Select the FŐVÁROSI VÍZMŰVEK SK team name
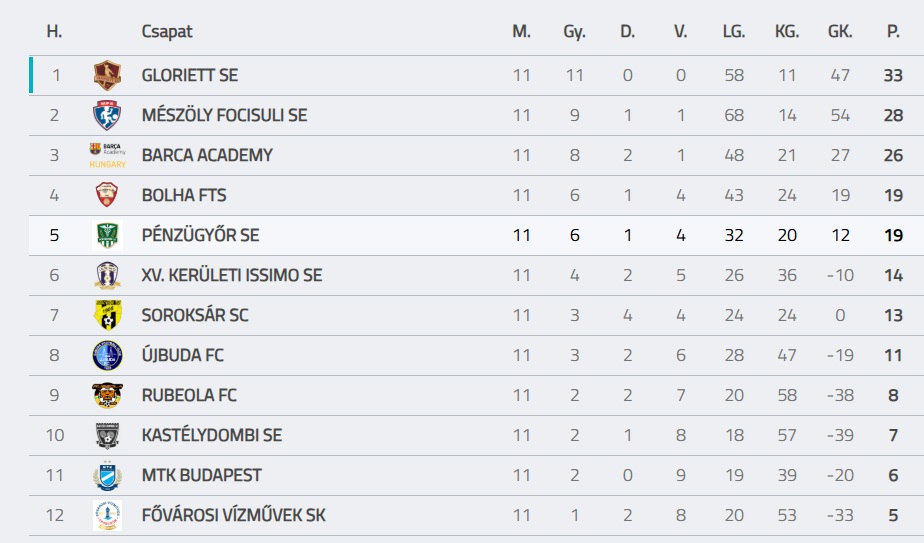This screenshot has width=924, height=543. [233, 515]
